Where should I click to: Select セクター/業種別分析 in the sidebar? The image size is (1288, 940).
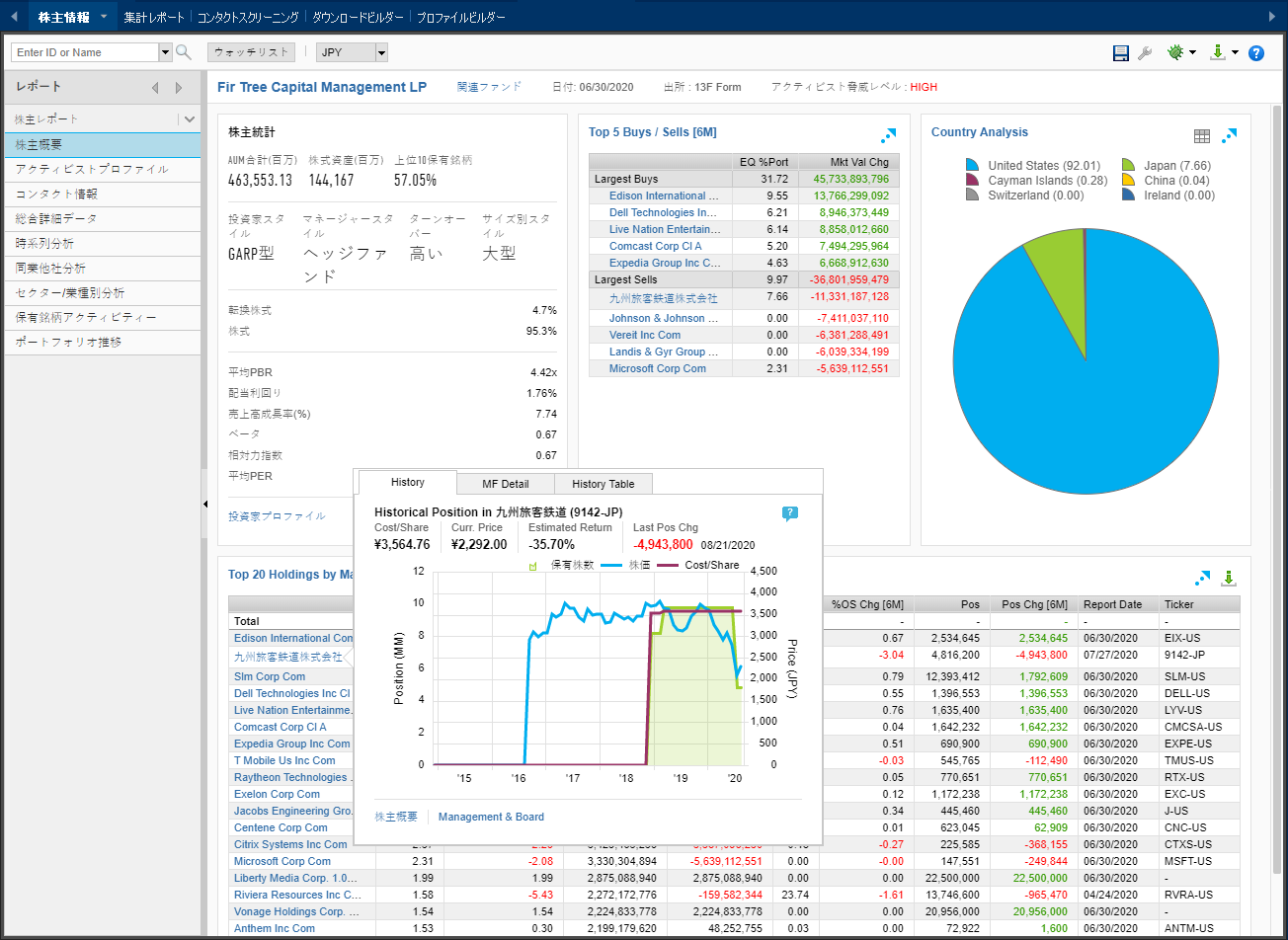pos(103,292)
